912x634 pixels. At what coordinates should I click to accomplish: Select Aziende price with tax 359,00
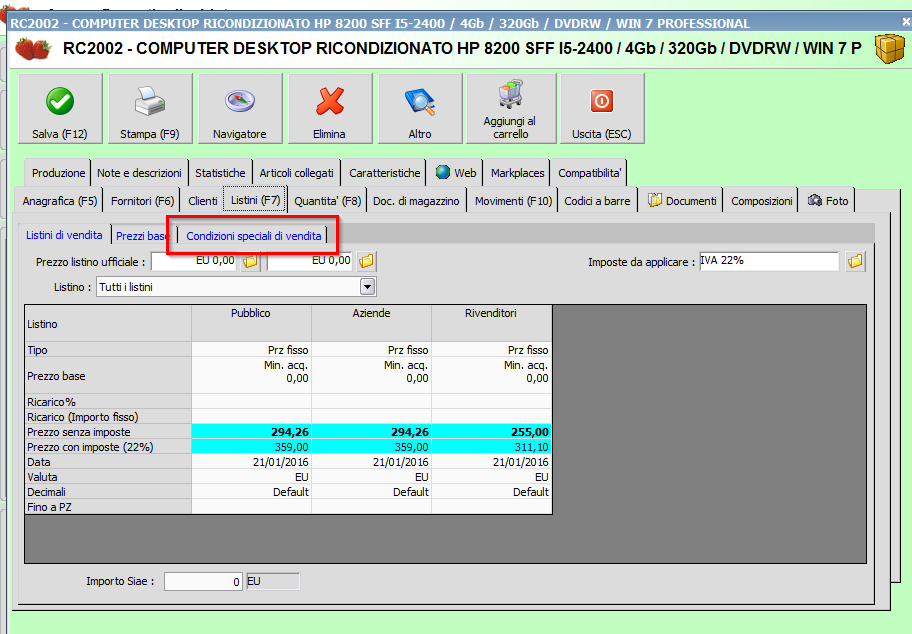372,447
